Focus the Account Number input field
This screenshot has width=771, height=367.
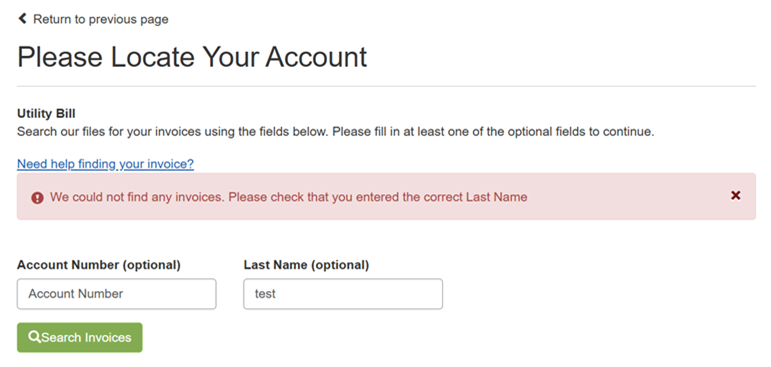coord(117,294)
